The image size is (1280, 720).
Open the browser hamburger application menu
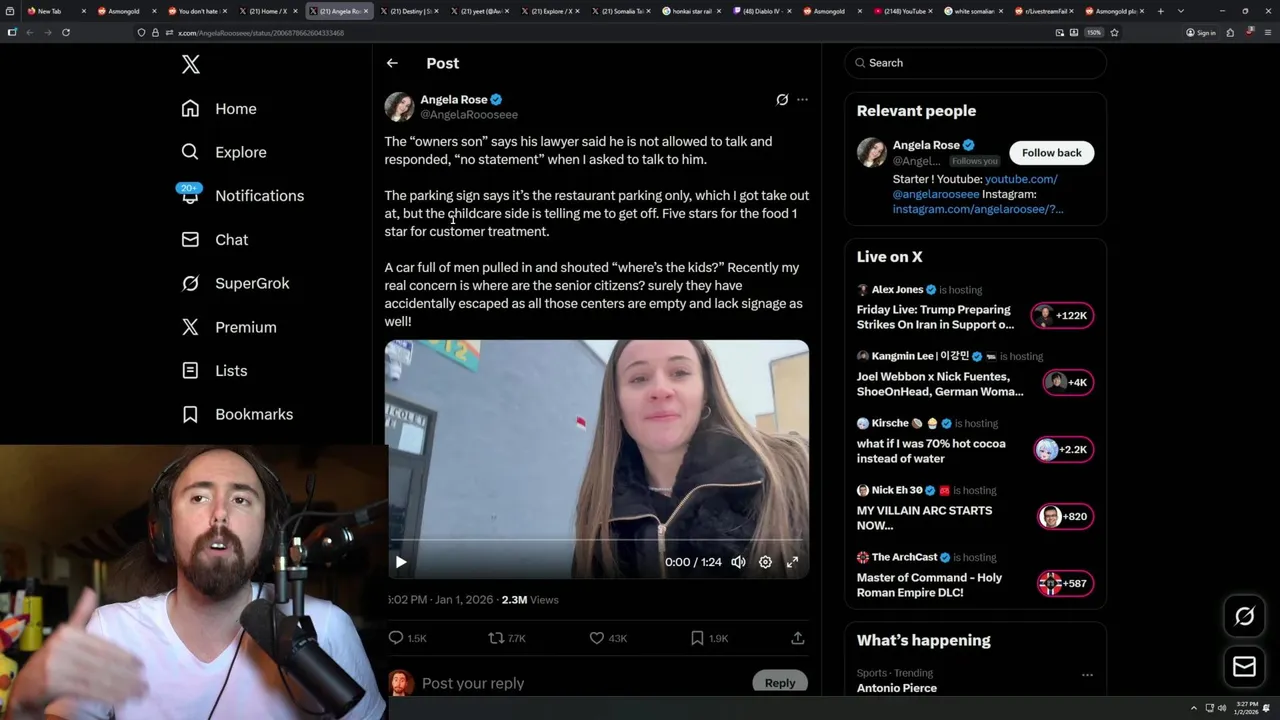[x=1268, y=32]
